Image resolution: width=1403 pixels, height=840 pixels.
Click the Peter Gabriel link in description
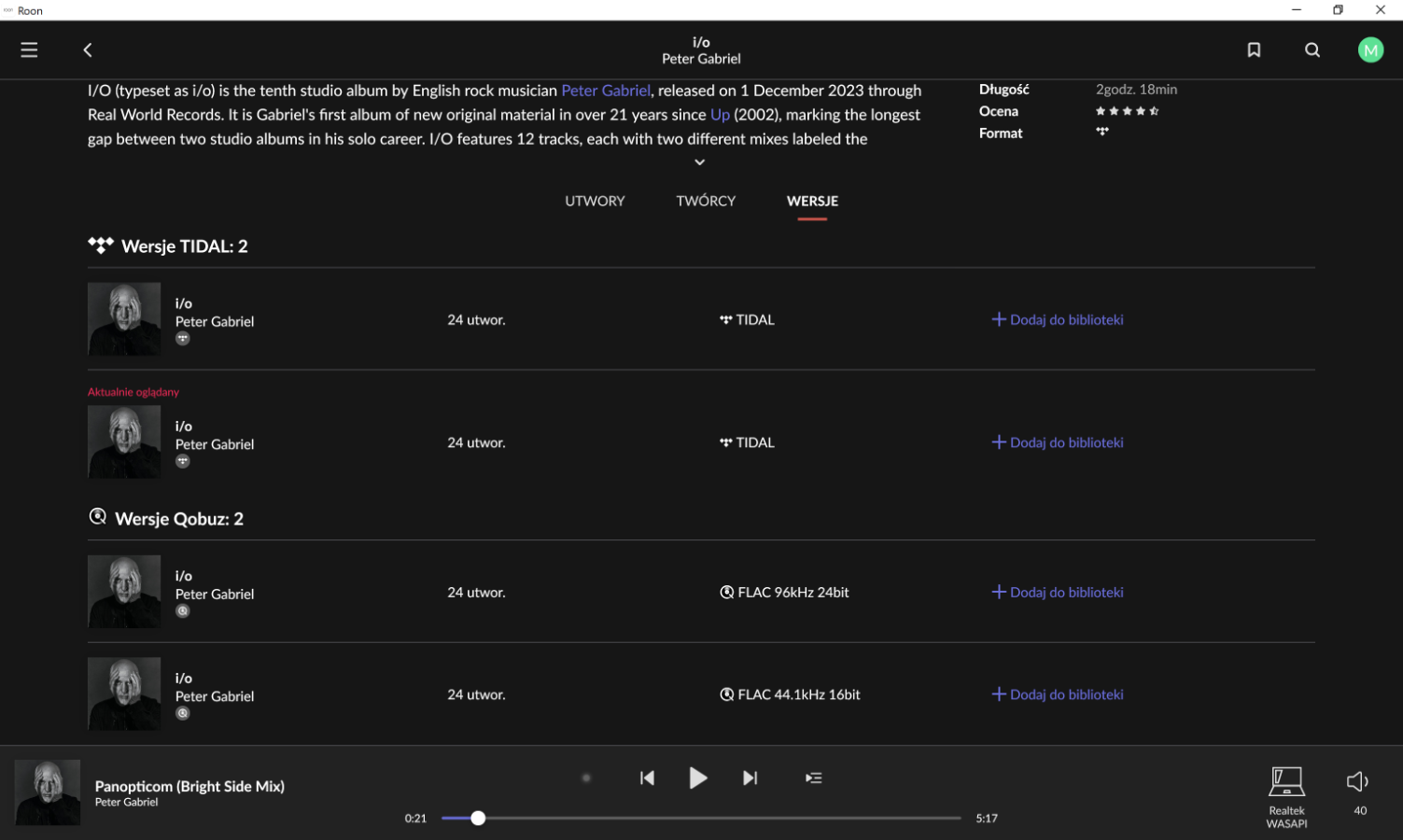click(x=605, y=91)
